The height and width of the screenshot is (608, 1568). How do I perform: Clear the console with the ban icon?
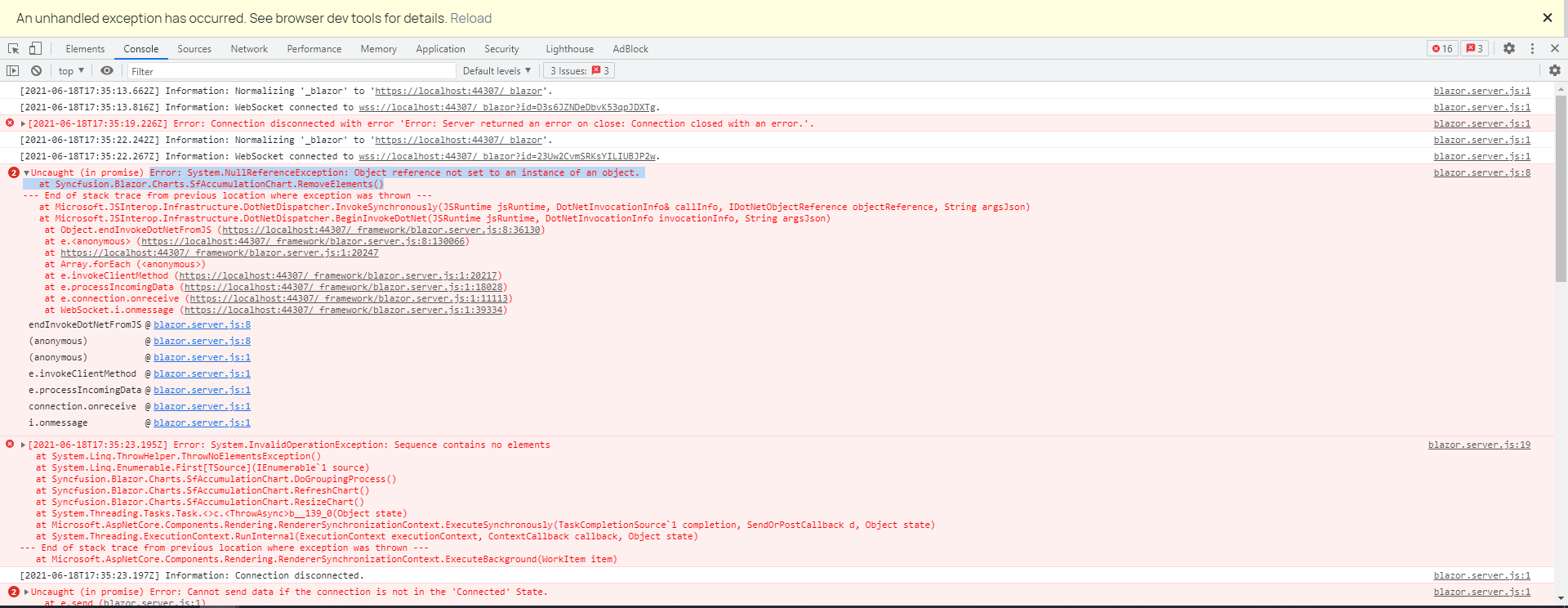pyautogui.click(x=36, y=71)
